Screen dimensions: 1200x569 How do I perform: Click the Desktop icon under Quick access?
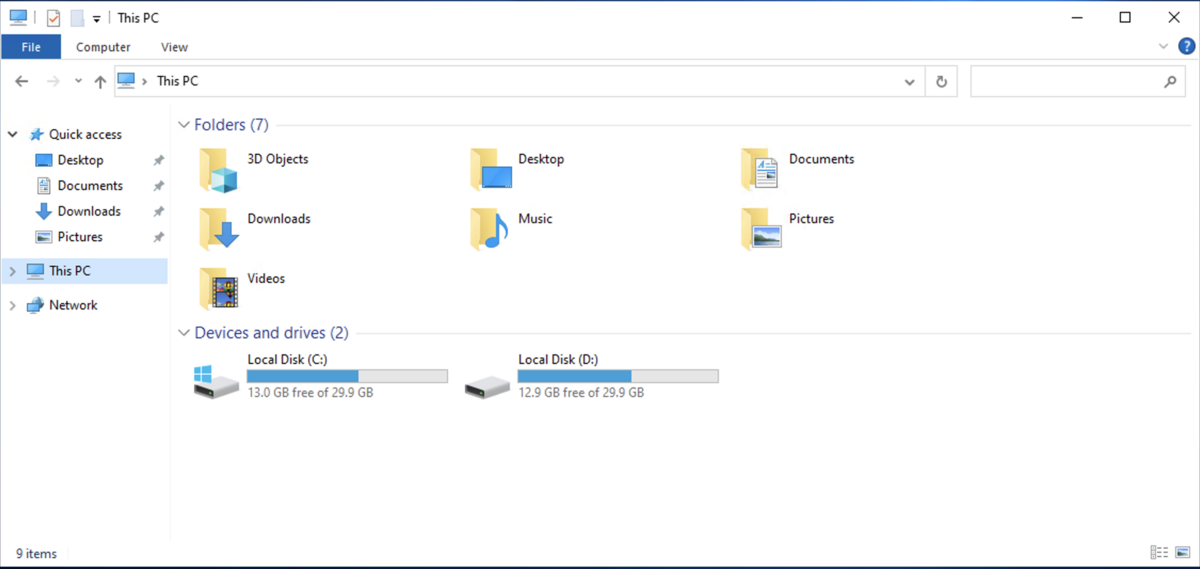click(x=43, y=160)
